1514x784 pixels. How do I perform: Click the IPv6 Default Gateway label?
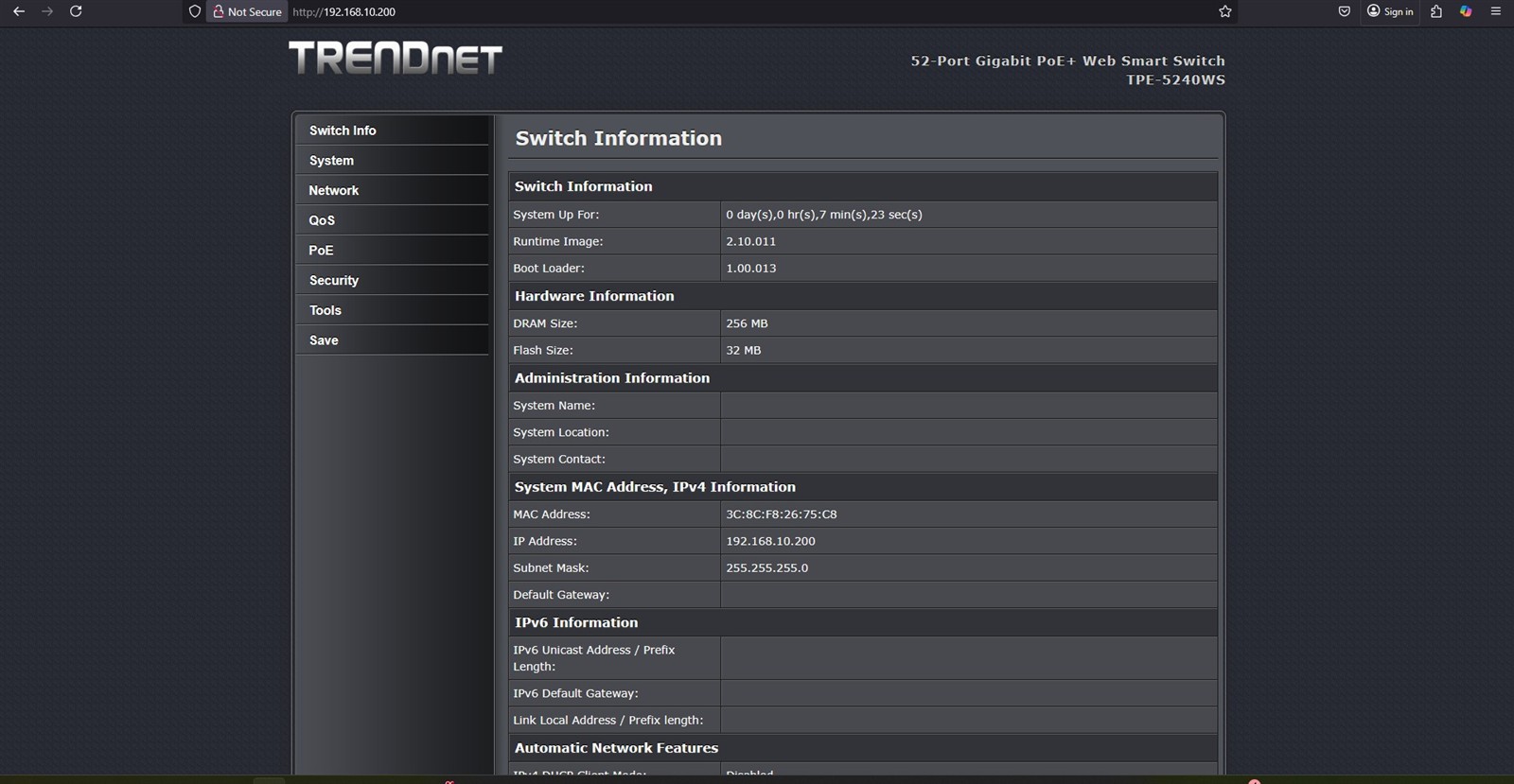[x=575, y=693]
